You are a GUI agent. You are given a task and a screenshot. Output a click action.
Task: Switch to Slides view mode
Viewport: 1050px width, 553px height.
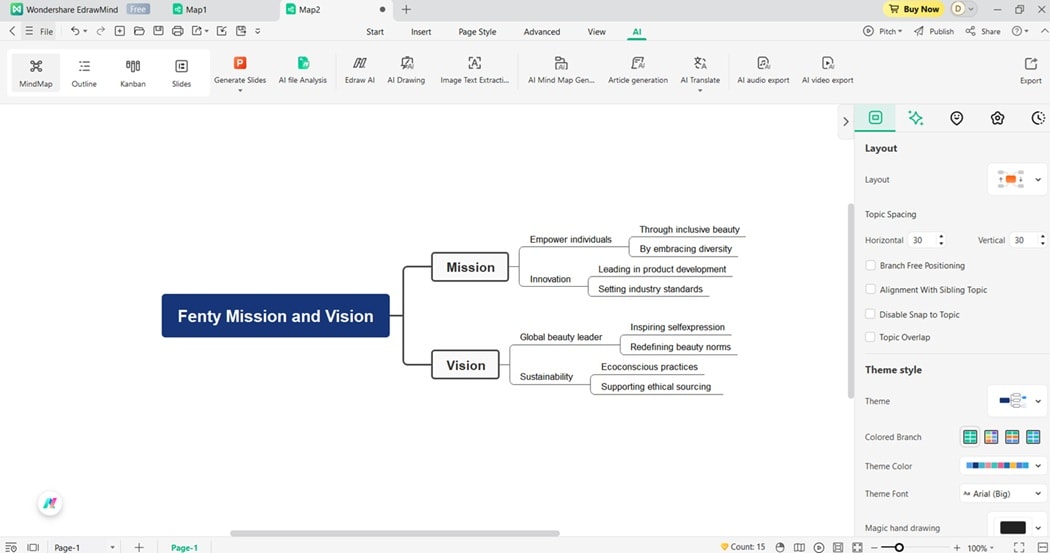click(181, 72)
